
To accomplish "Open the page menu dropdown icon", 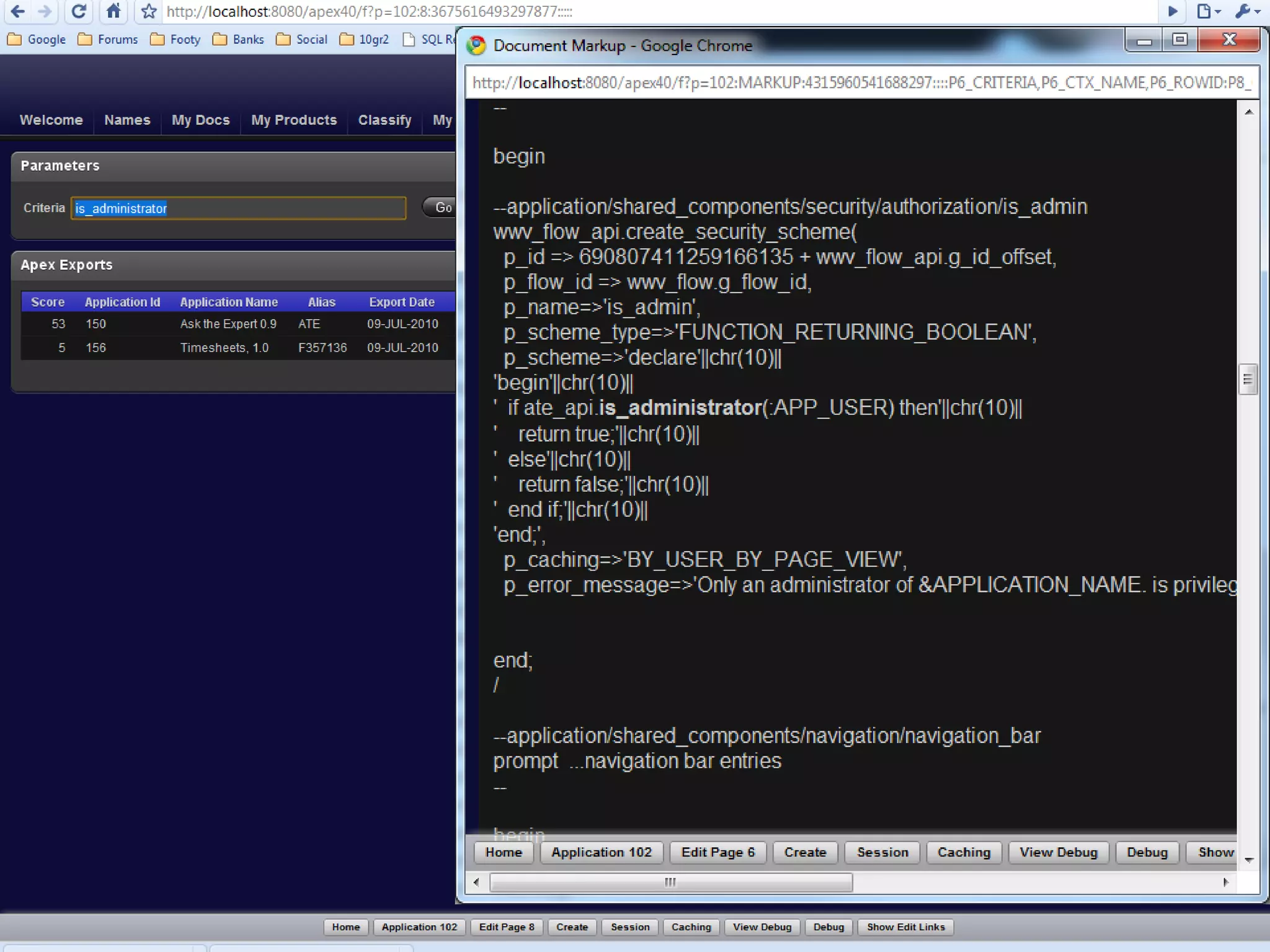I will pos(1208,11).
